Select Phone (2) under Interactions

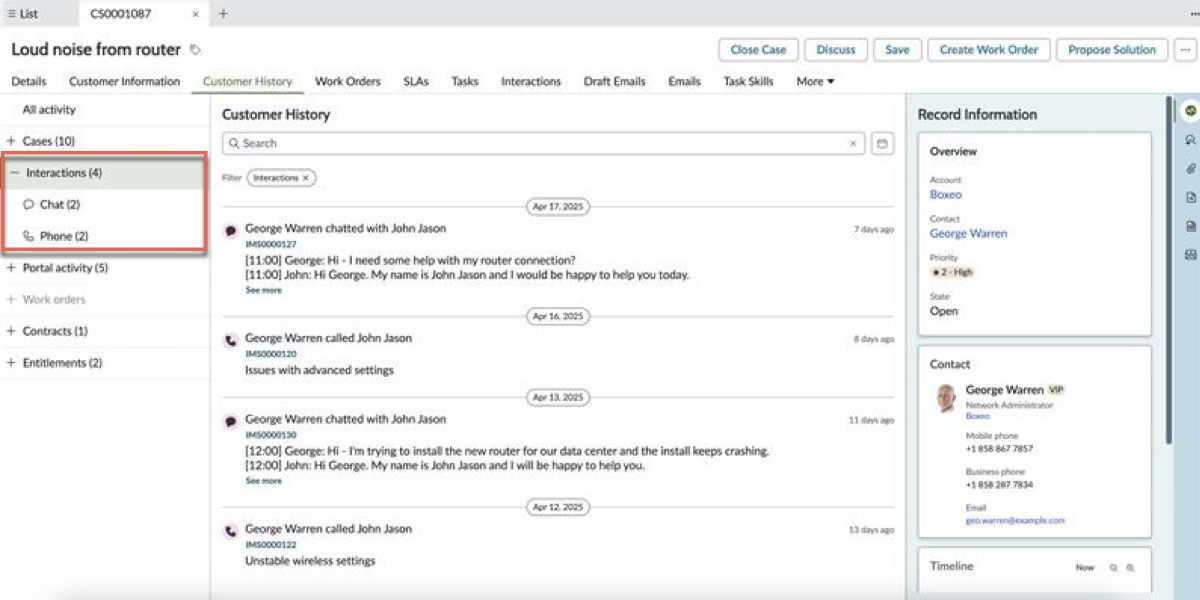(64, 237)
